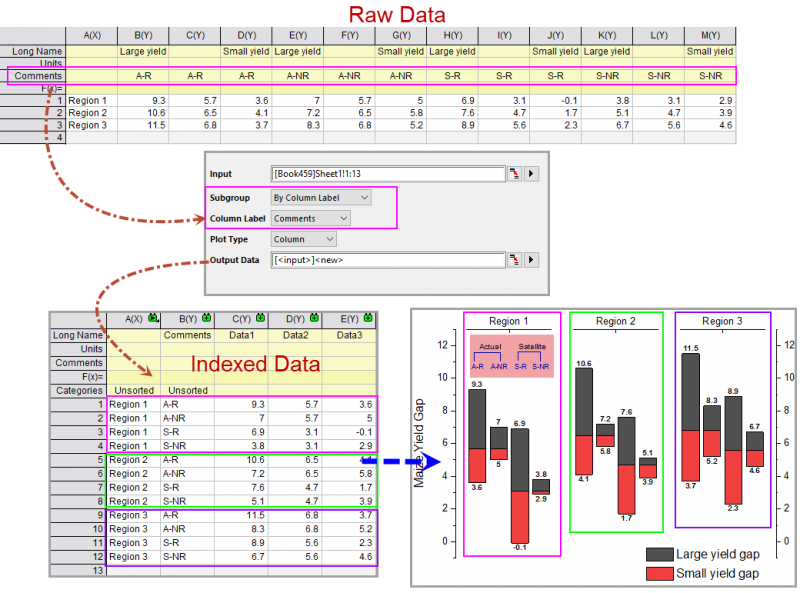Select the H(Y) column header in Raw Data
The width and height of the screenshot is (800, 593).
pos(451,35)
